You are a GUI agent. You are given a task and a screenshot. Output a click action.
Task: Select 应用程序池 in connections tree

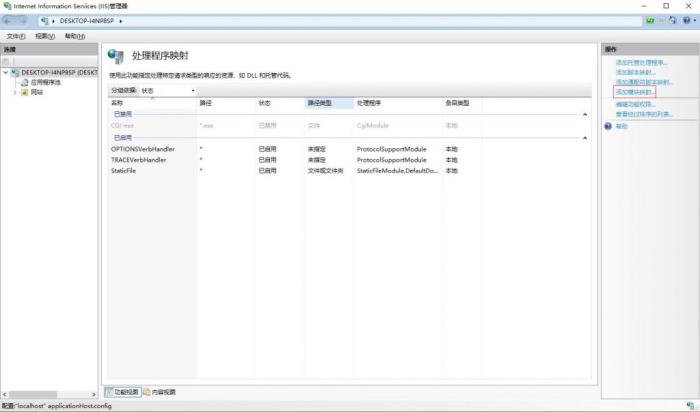coord(46,83)
